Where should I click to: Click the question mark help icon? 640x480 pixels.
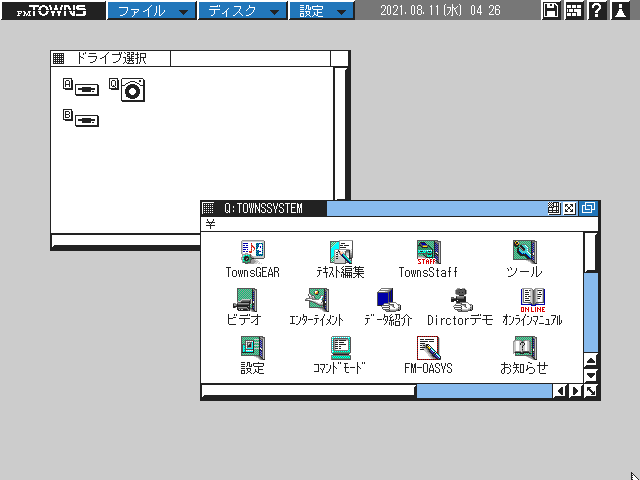597,10
